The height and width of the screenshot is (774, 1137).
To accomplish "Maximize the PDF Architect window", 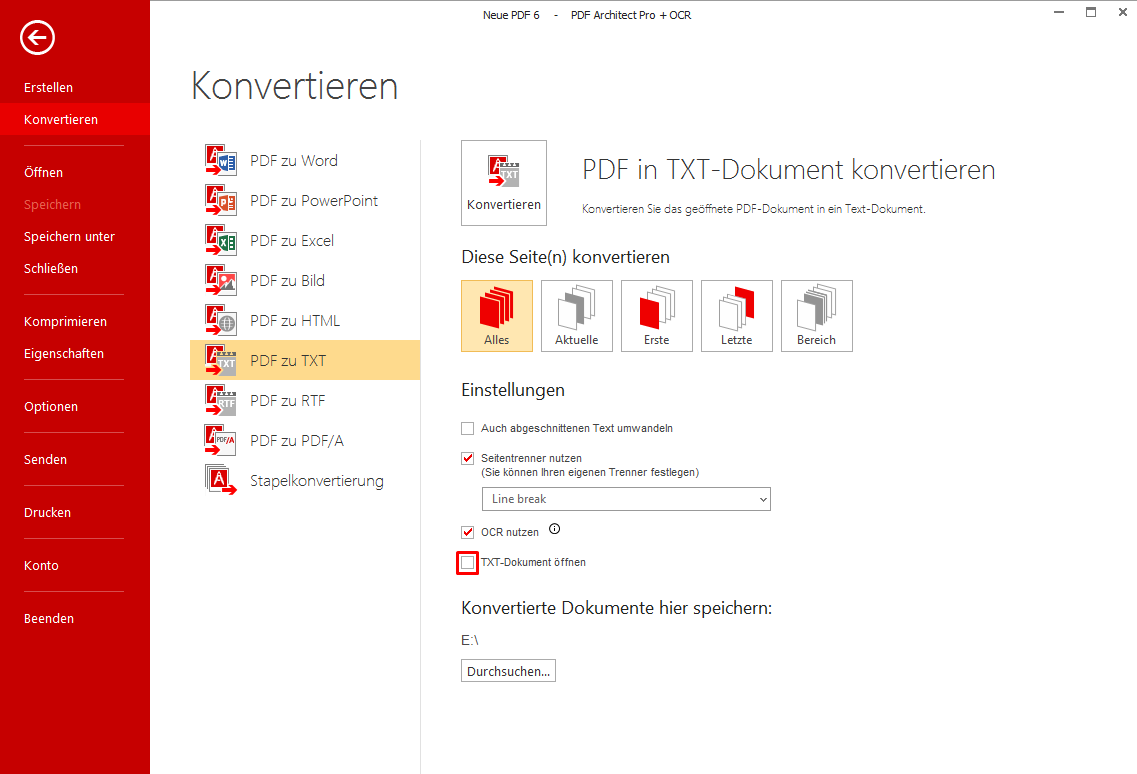I will (x=1091, y=12).
